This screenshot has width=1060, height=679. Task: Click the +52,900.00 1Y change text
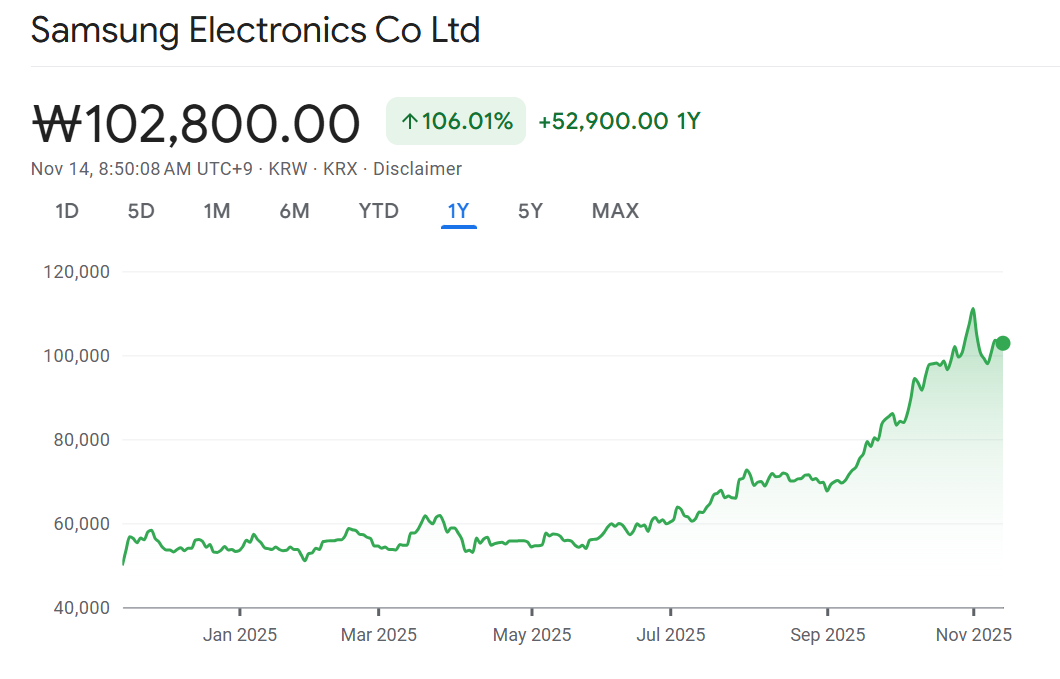click(x=619, y=122)
